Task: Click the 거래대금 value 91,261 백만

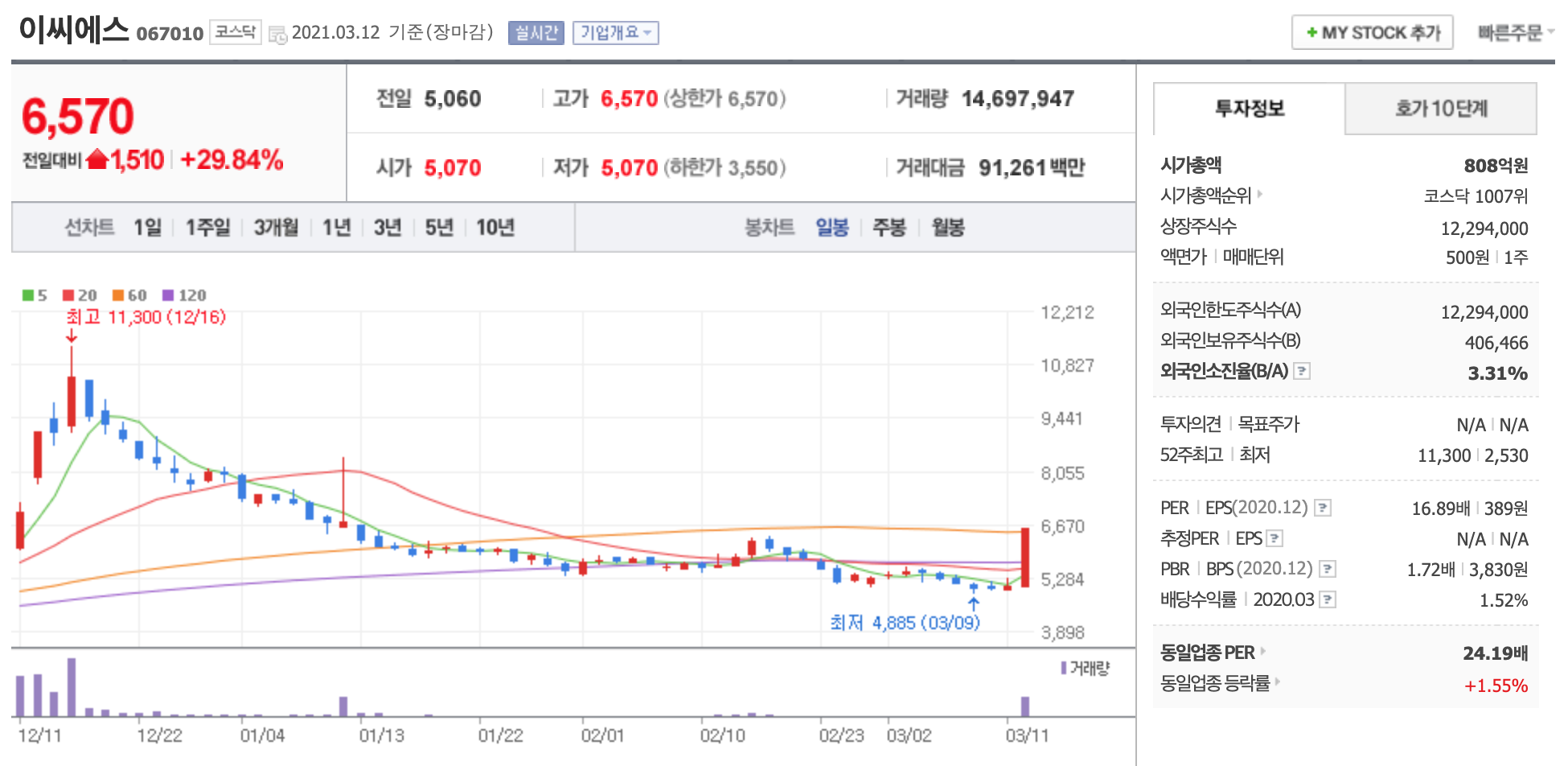Action: click(1032, 167)
